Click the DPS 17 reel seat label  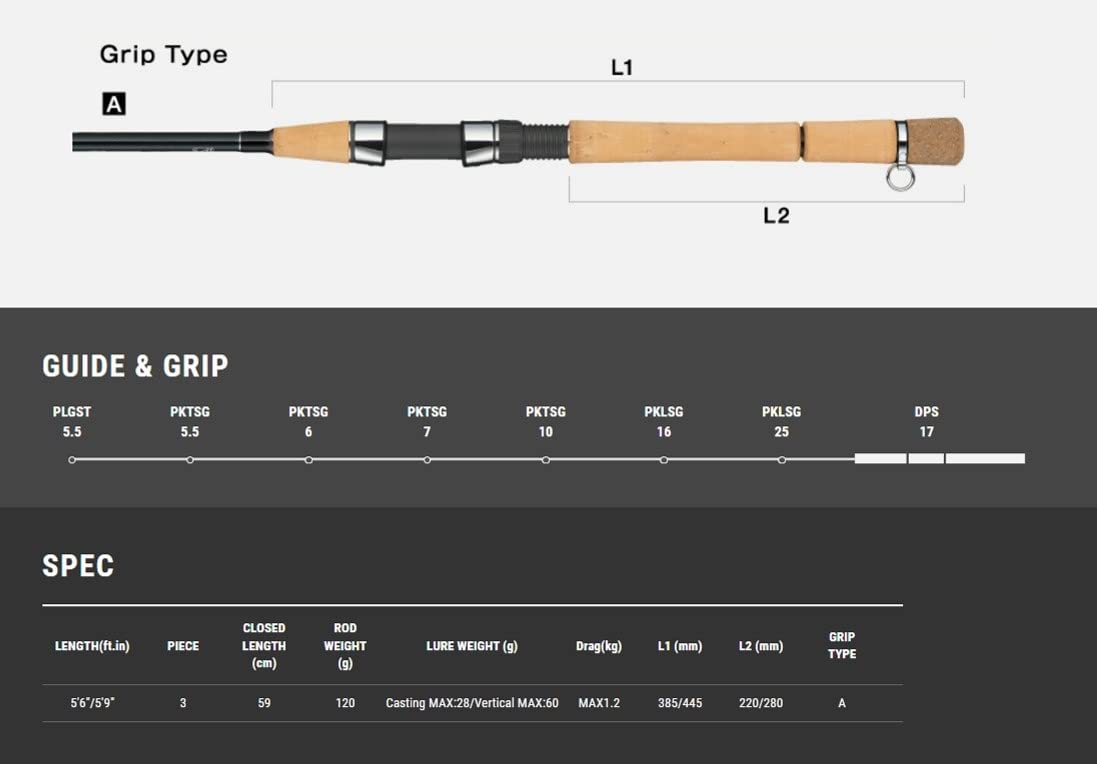coord(926,421)
